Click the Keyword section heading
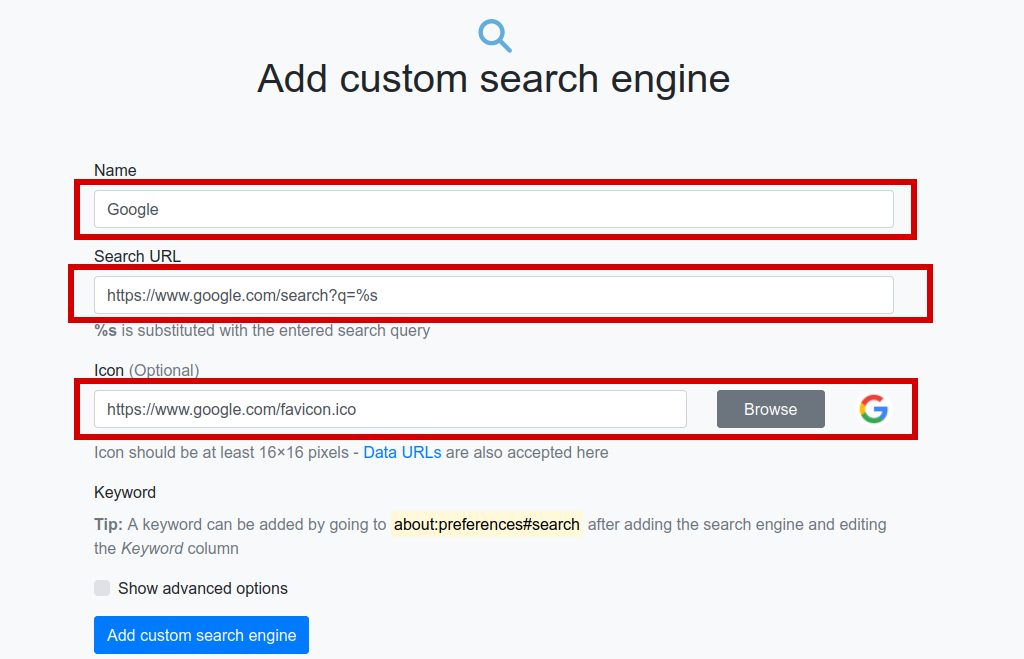 pyautogui.click(x=125, y=492)
